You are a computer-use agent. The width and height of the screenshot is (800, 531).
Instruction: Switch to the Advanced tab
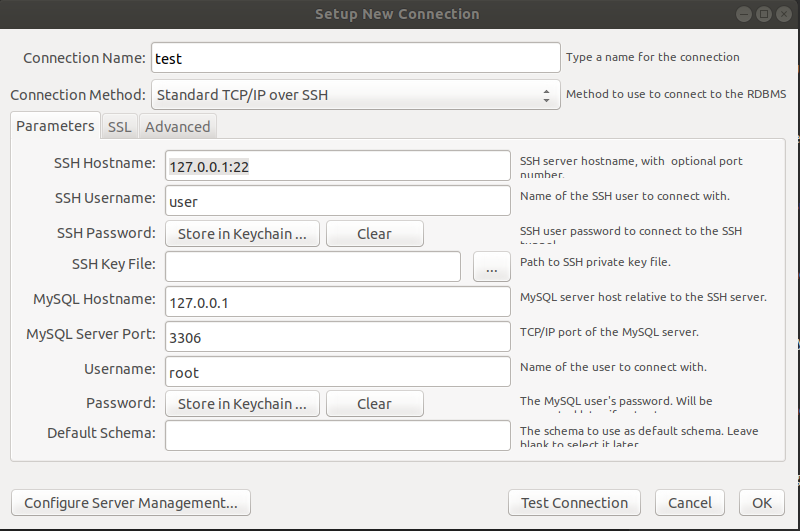(177, 127)
